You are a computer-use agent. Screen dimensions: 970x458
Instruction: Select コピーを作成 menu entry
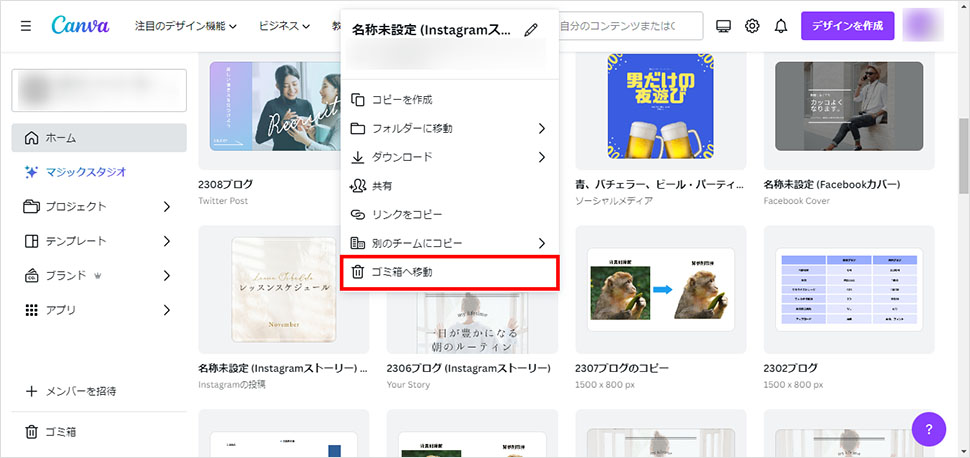click(450, 100)
